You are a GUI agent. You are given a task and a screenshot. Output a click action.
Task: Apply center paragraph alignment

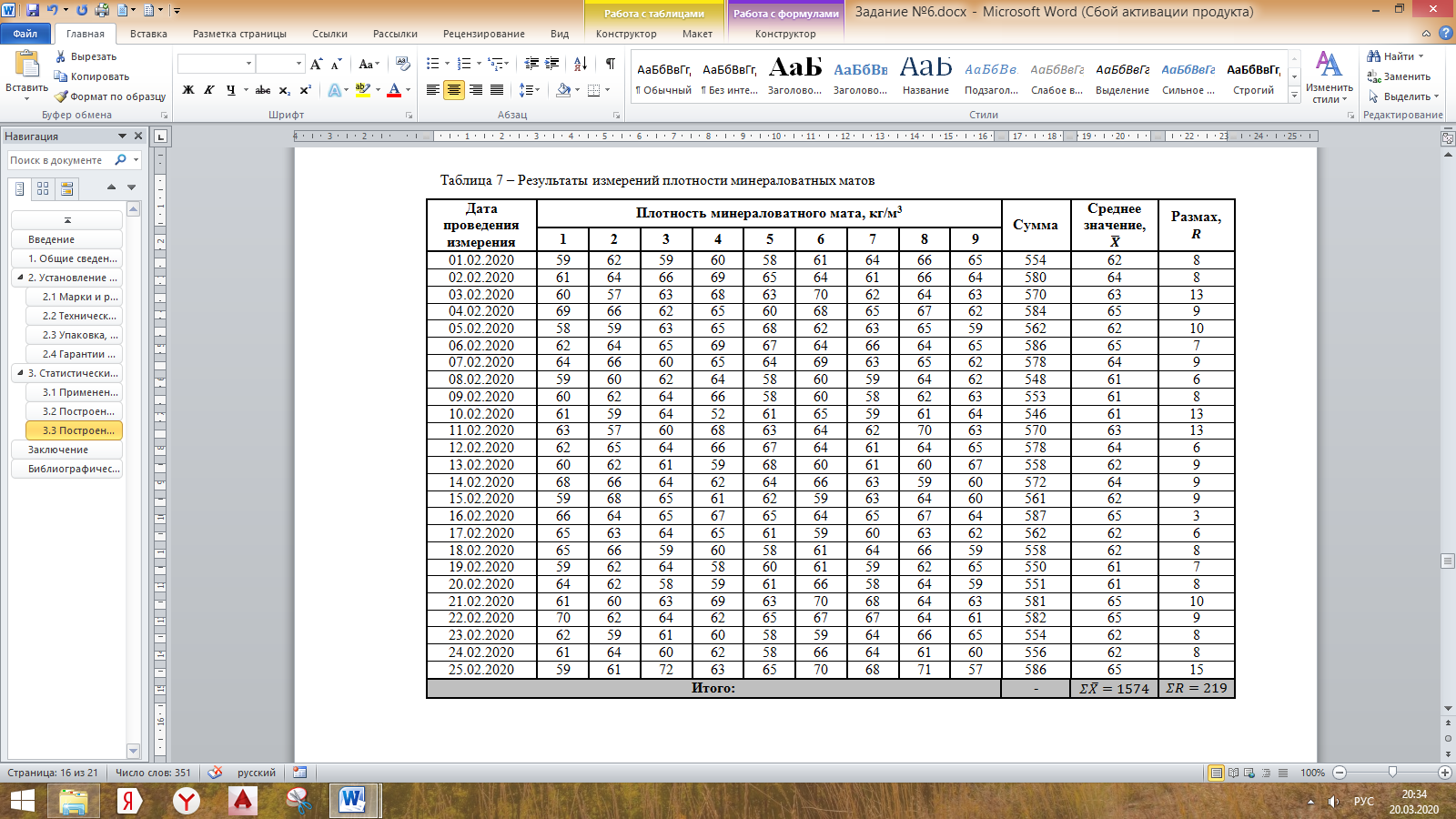pos(453,90)
